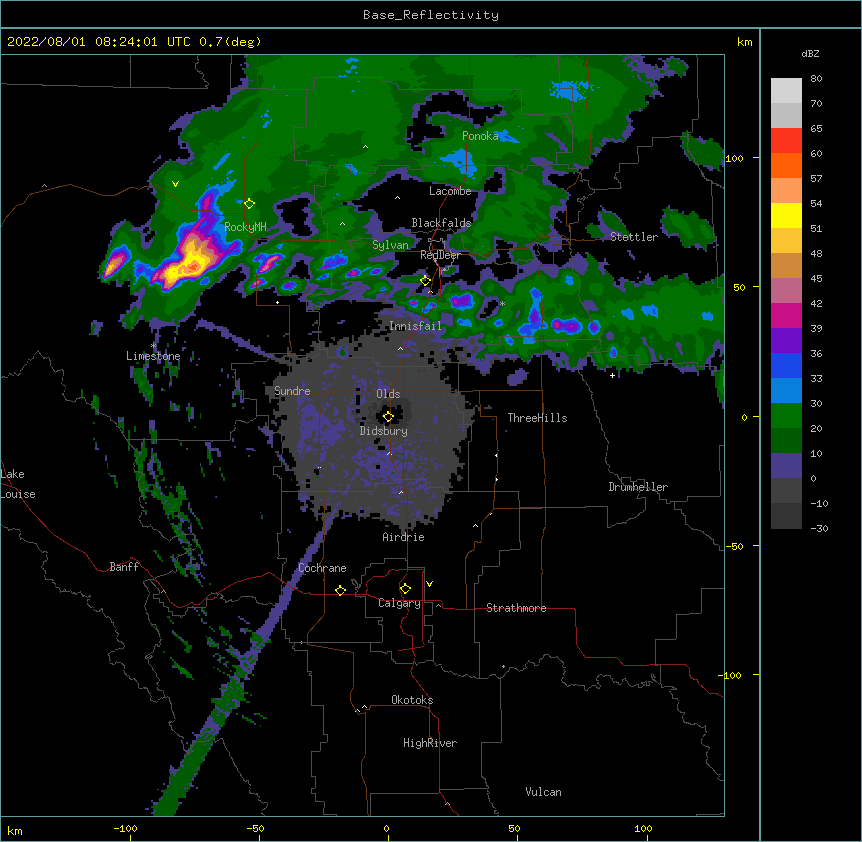
Task: Select the royal blue 36-33 dBZ legend swatch
Action: tap(786, 365)
